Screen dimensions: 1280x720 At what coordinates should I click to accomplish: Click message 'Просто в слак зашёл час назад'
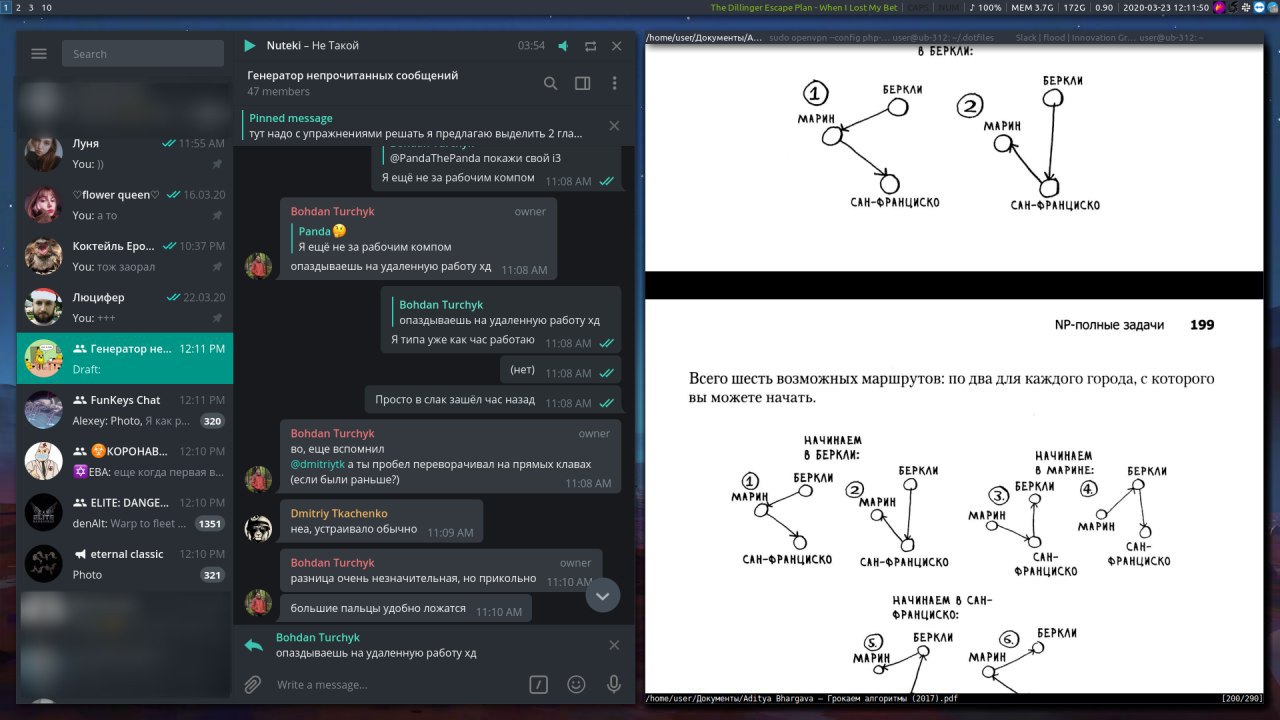[x=492, y=400]
